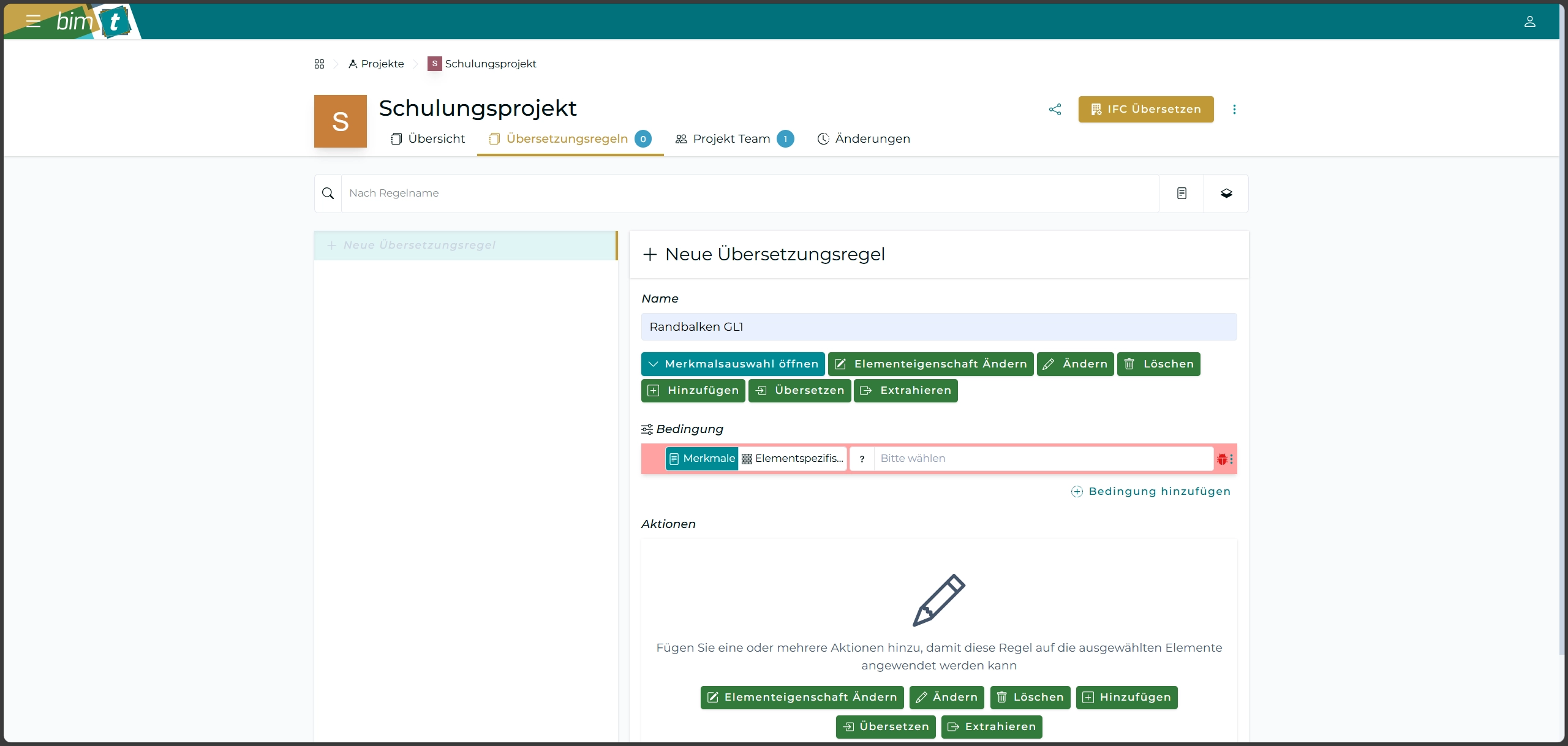Switch to the Übersicht tab
This screenshot has height=746, width=1568.
coord(428,139)
